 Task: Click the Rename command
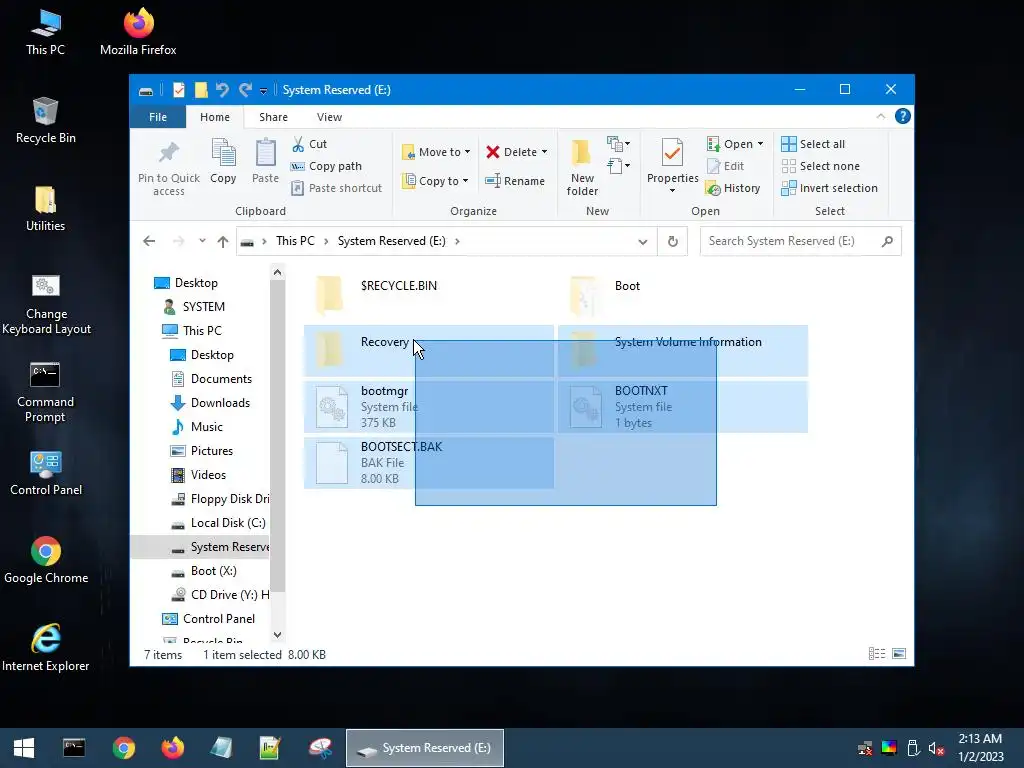coord(515,181)
